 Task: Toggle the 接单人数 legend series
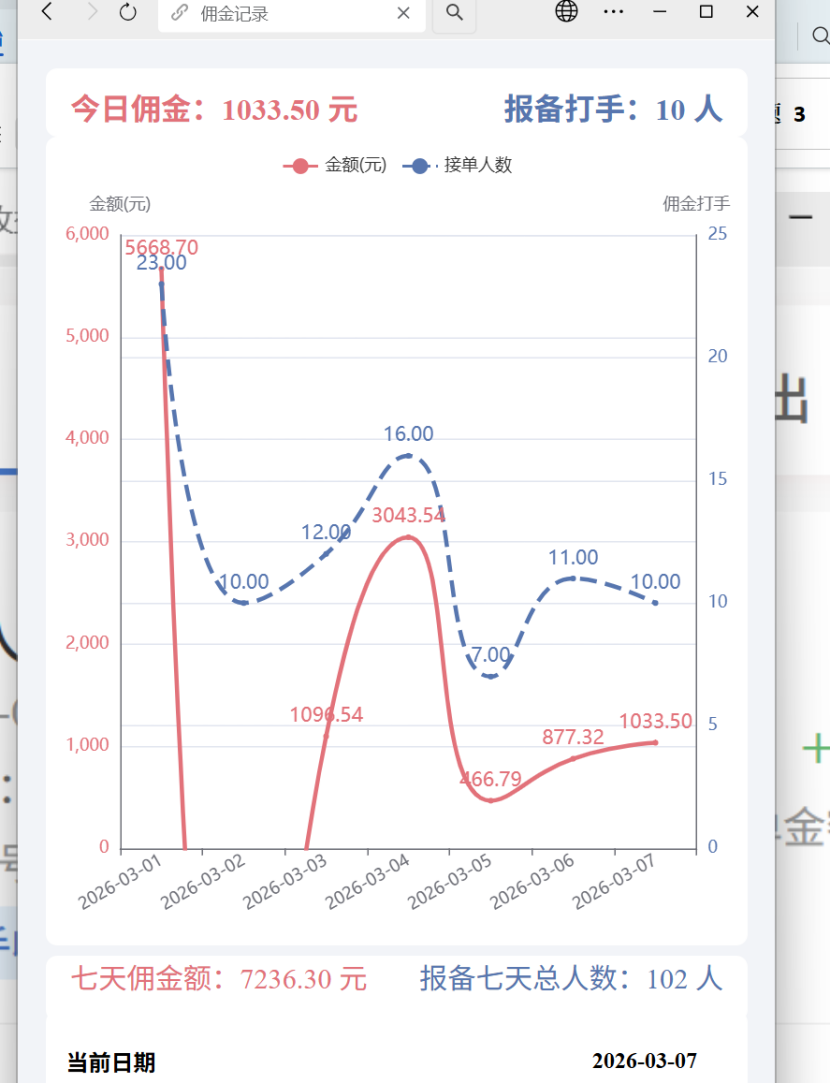click(x=458, y=165)
